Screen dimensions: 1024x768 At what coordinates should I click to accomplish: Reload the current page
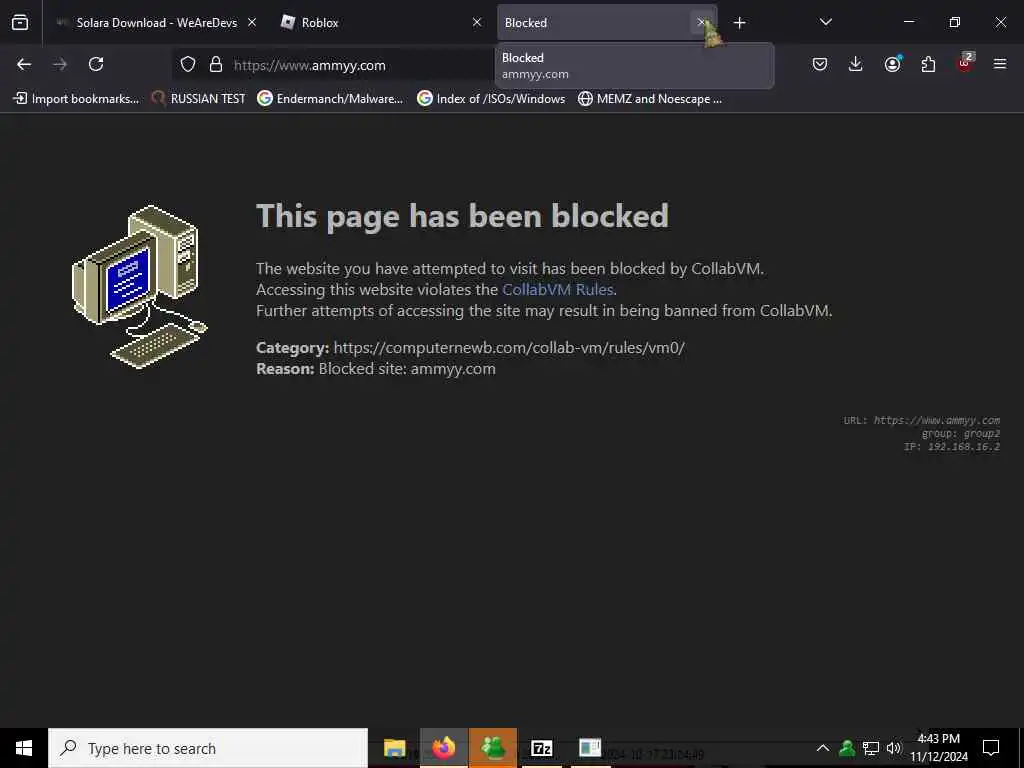click(96, 64)
